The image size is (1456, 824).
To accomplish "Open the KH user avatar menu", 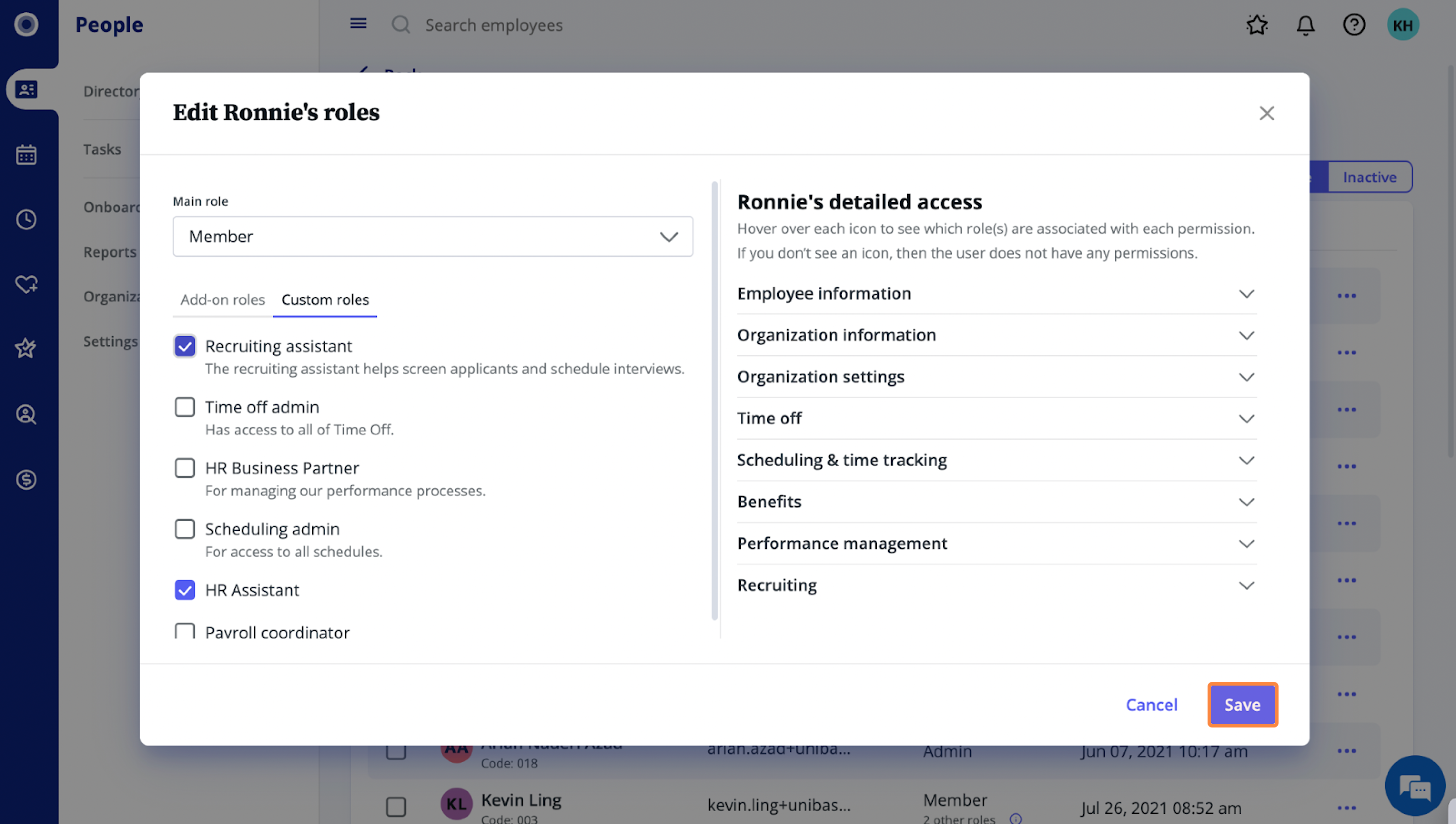I will (1402, 25).
